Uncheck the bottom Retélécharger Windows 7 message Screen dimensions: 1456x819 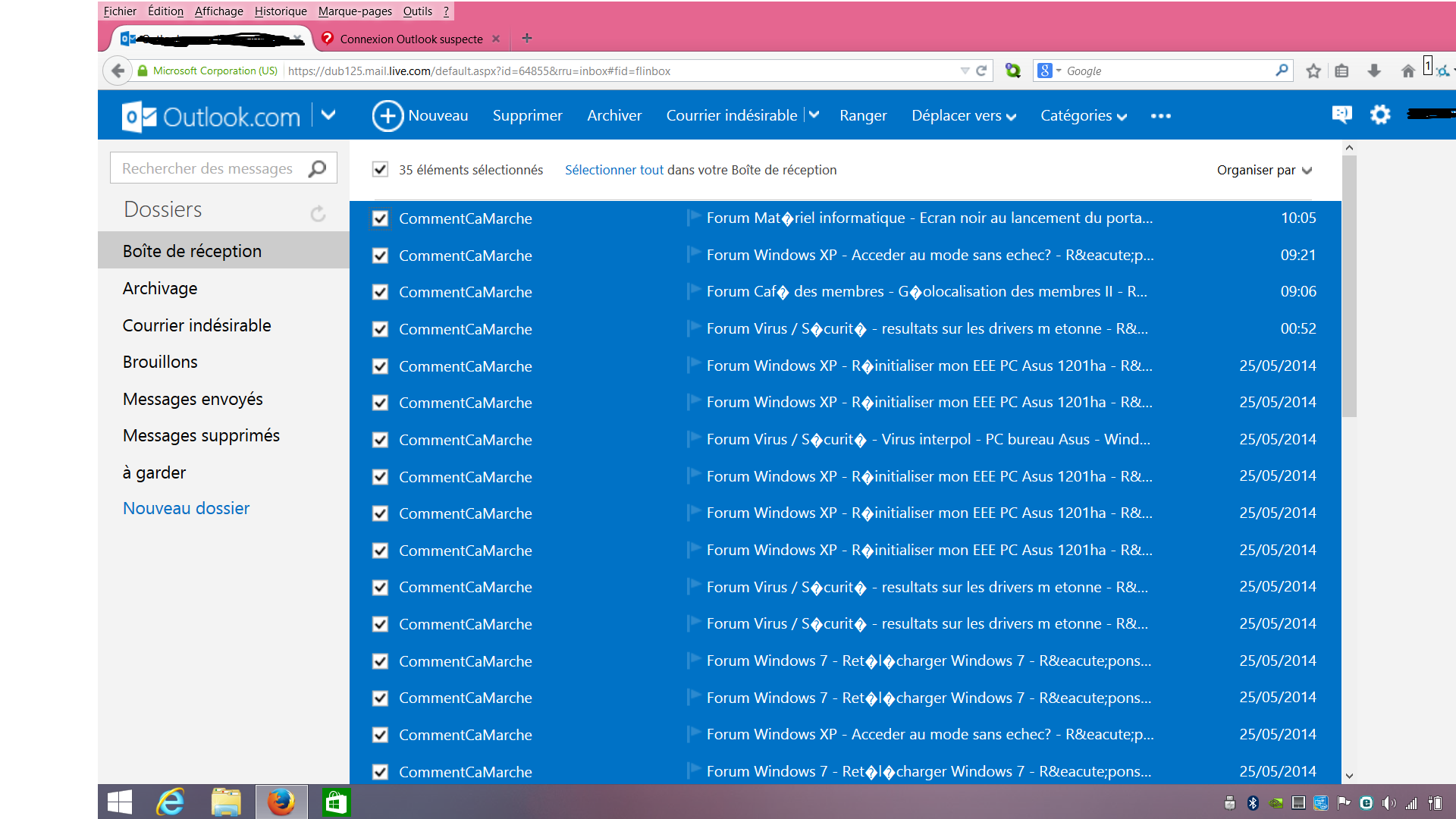380,772
